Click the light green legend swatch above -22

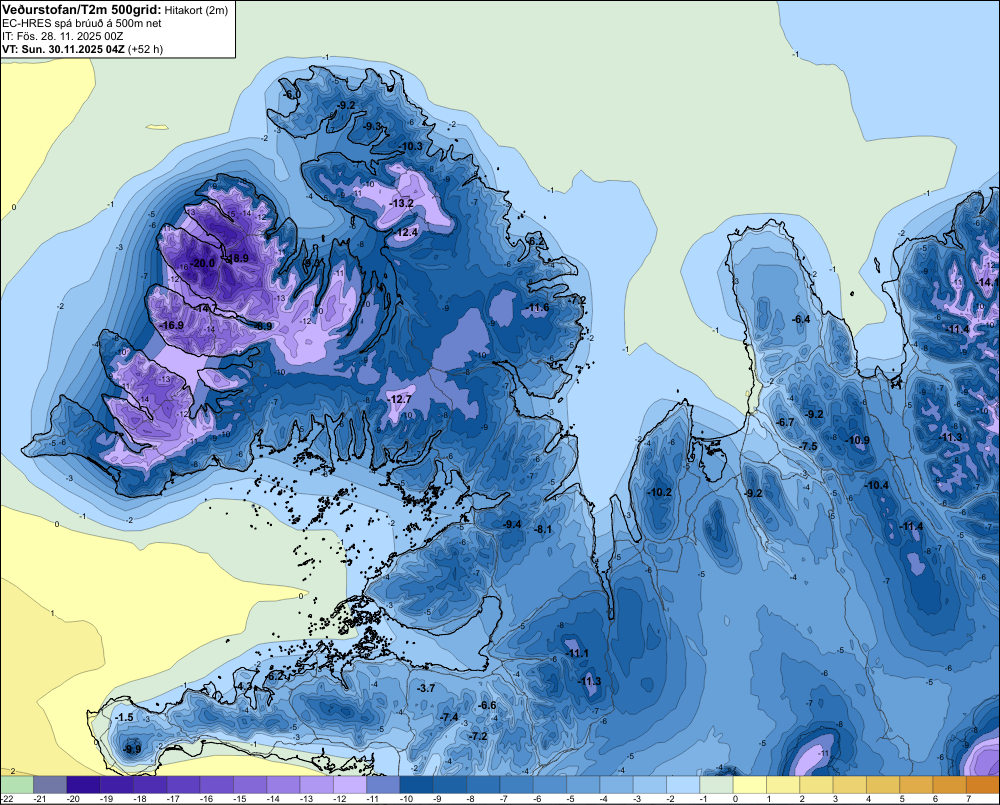coord(17,785)
